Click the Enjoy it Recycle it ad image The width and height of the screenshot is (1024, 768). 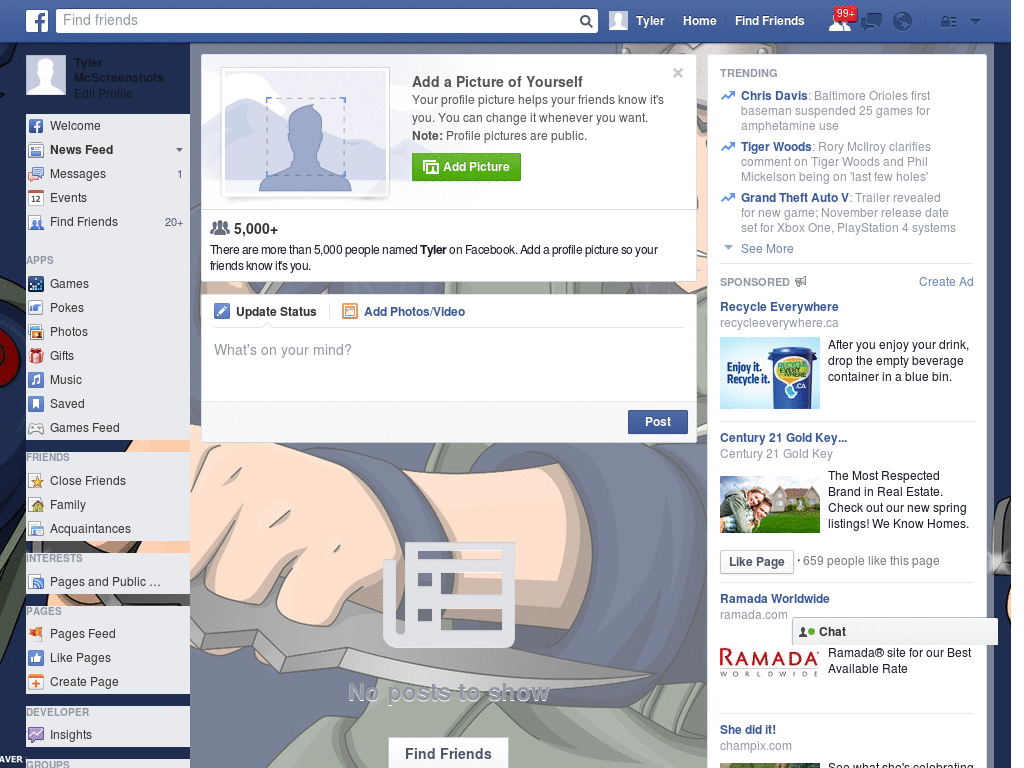click(x=769, y=373)
